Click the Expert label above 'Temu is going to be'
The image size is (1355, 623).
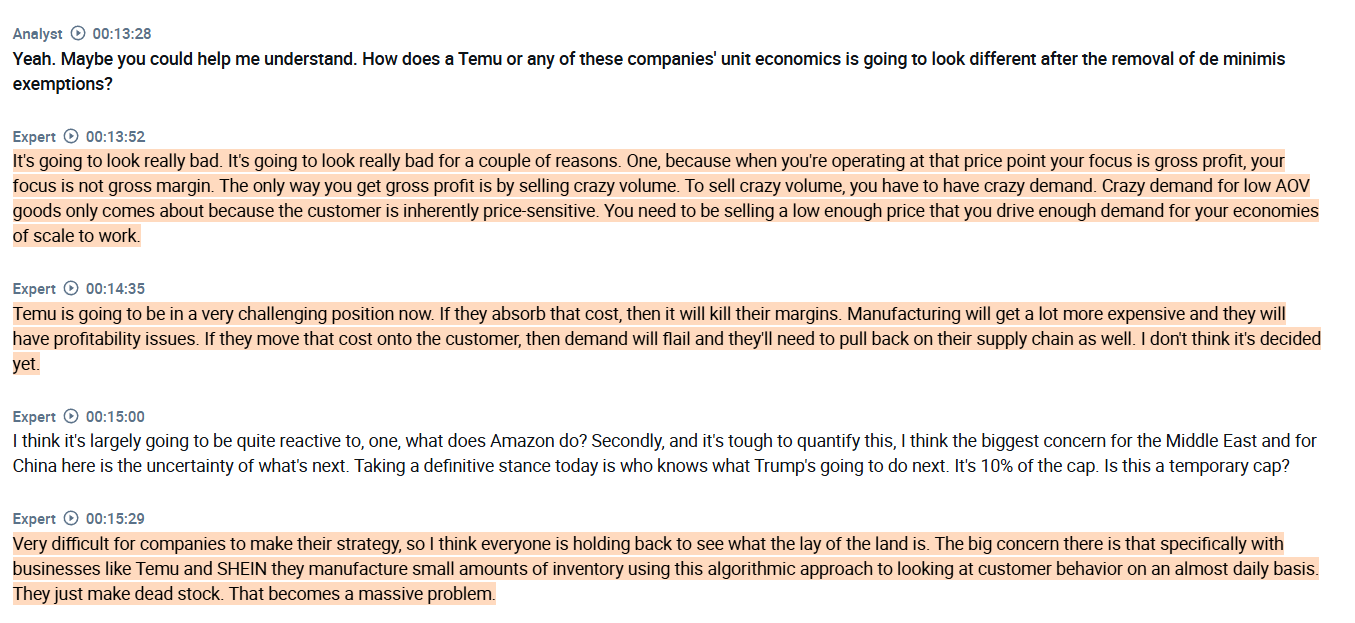pos(34,289)
